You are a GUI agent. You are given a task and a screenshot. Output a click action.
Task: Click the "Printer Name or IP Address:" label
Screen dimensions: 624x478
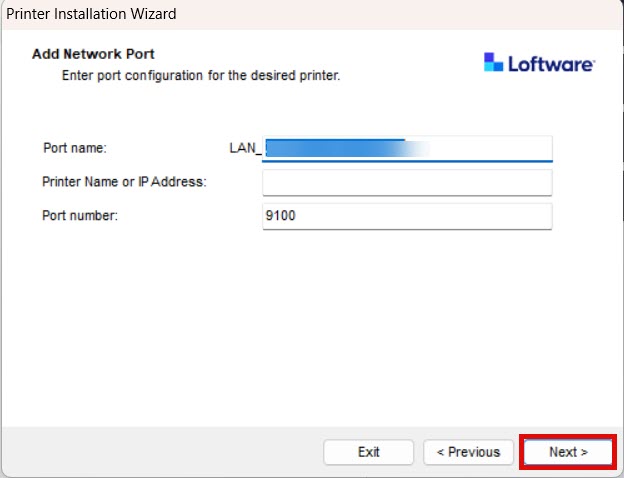(x=124, y=182)
